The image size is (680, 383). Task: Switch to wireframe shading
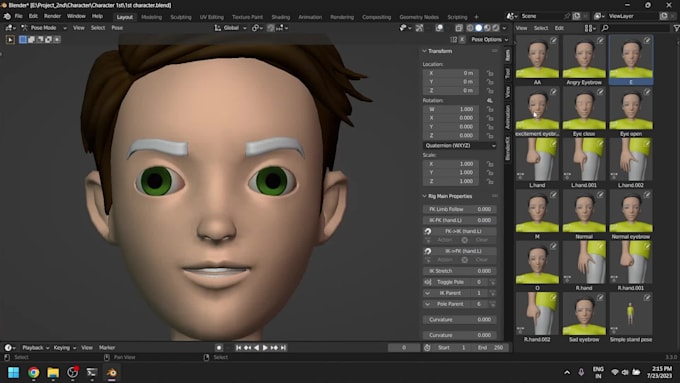point(470,28)
